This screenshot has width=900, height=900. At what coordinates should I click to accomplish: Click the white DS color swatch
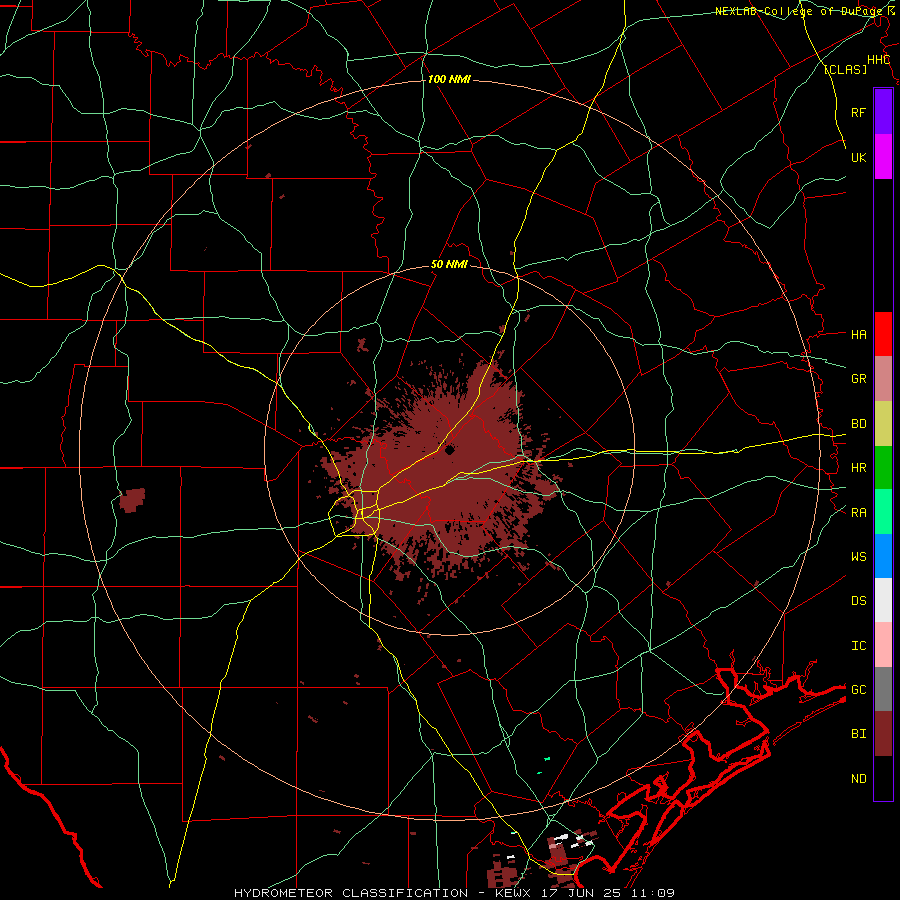tap(883, 600)
